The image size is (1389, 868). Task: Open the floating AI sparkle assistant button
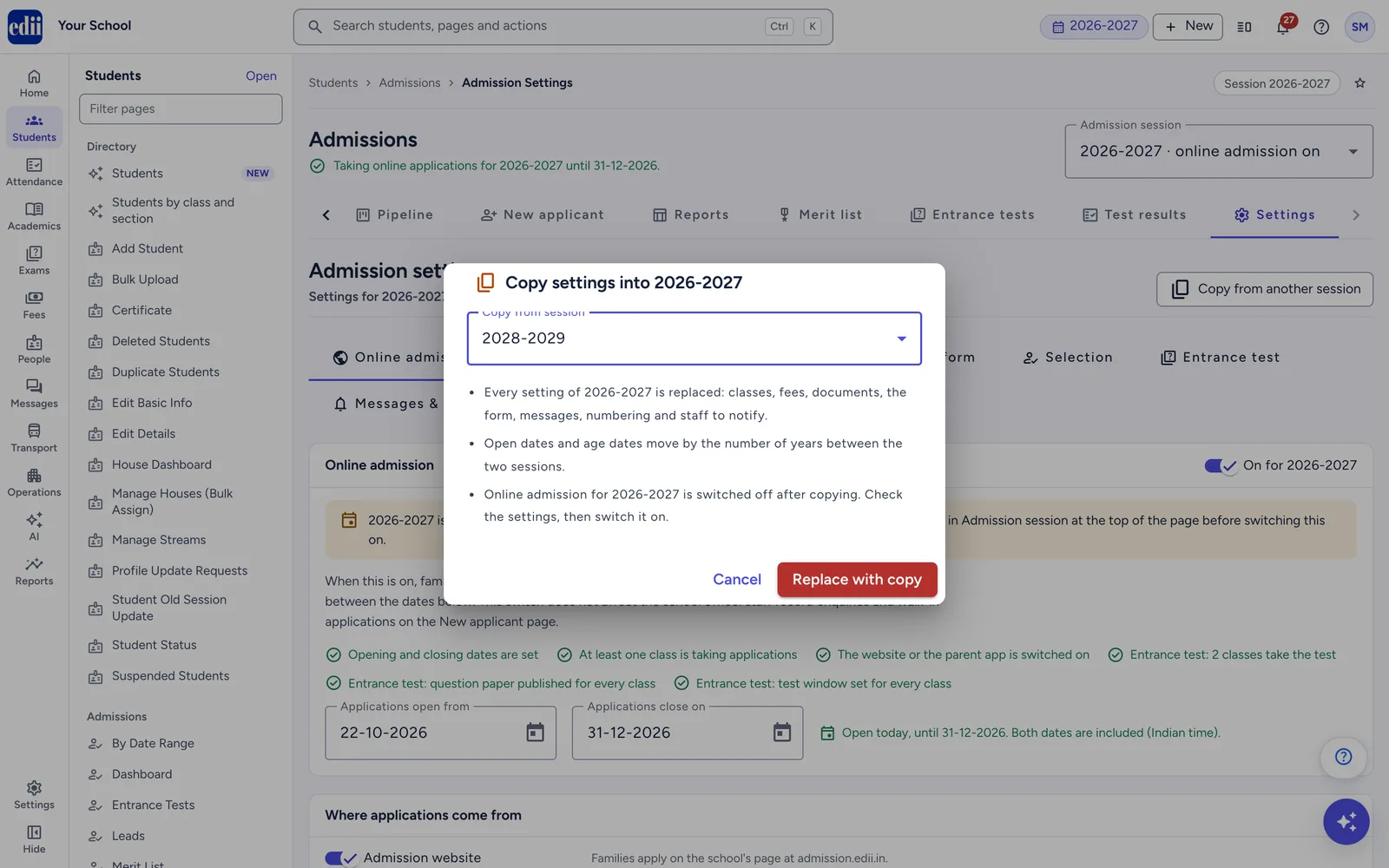1346,821
